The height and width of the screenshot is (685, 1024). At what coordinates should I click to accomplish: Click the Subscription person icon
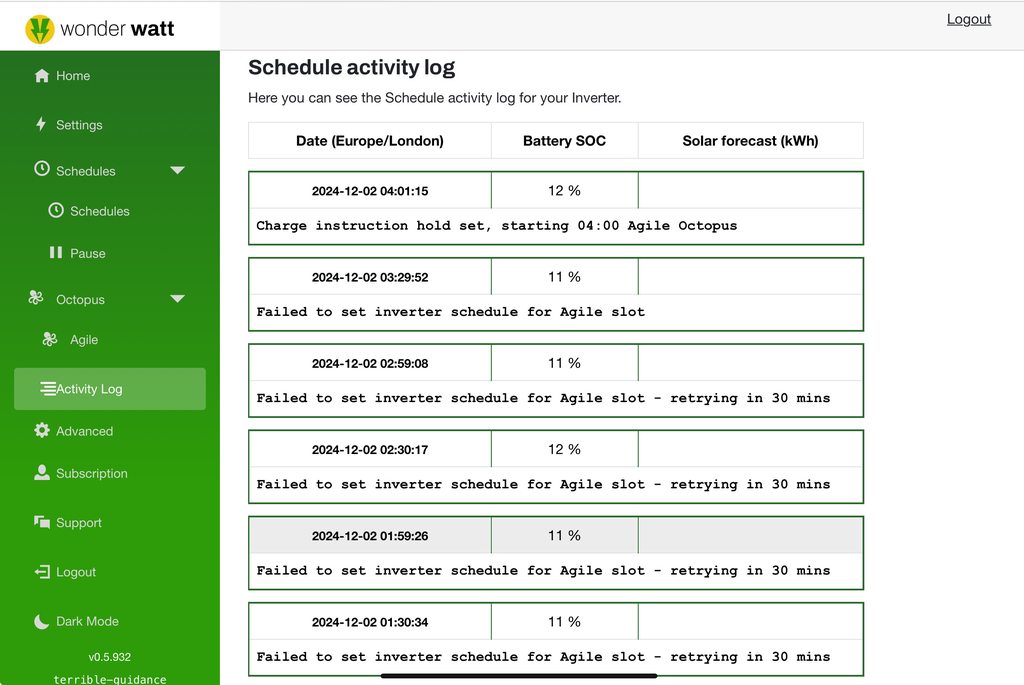point(42,473)
